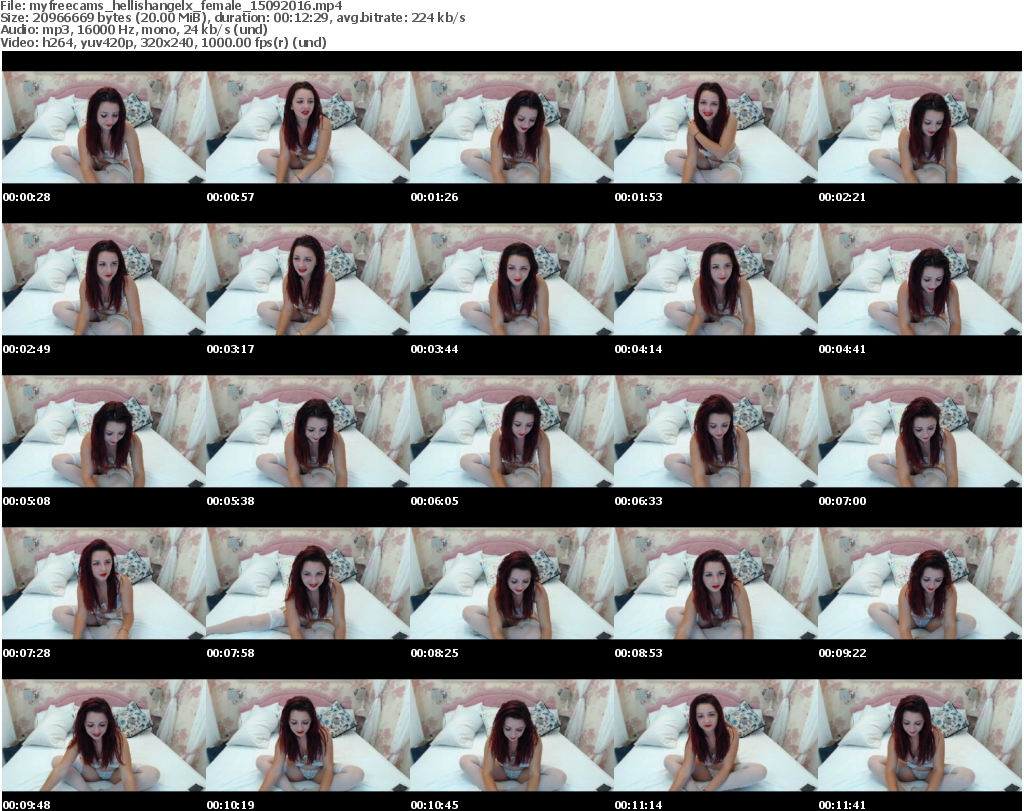Viewport: 1024px width, 811px height.
Task: Open the frame captured at 00:06:33
Action: coord(716,432)
